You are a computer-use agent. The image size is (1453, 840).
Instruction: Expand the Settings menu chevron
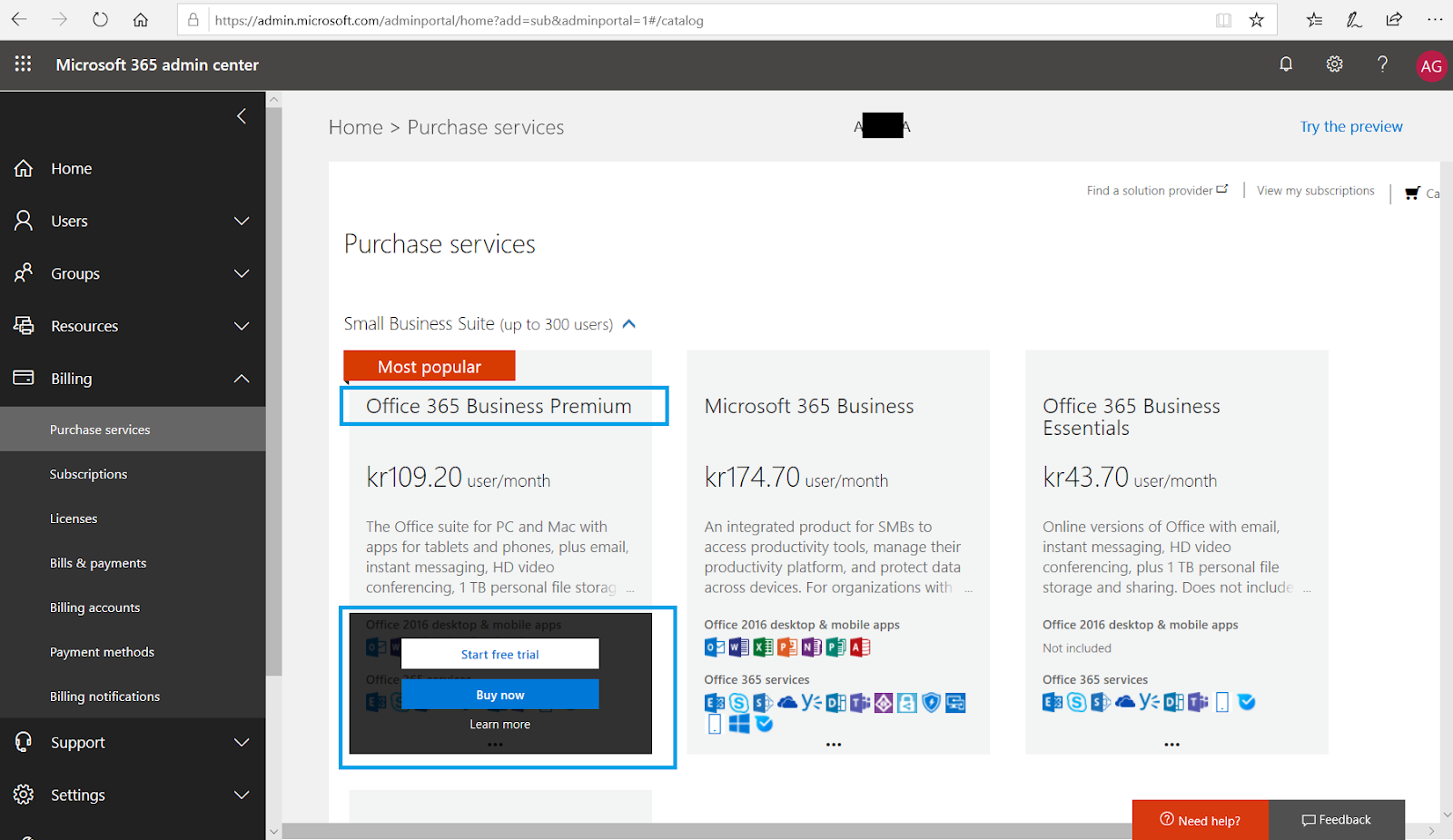coord(242,795)
